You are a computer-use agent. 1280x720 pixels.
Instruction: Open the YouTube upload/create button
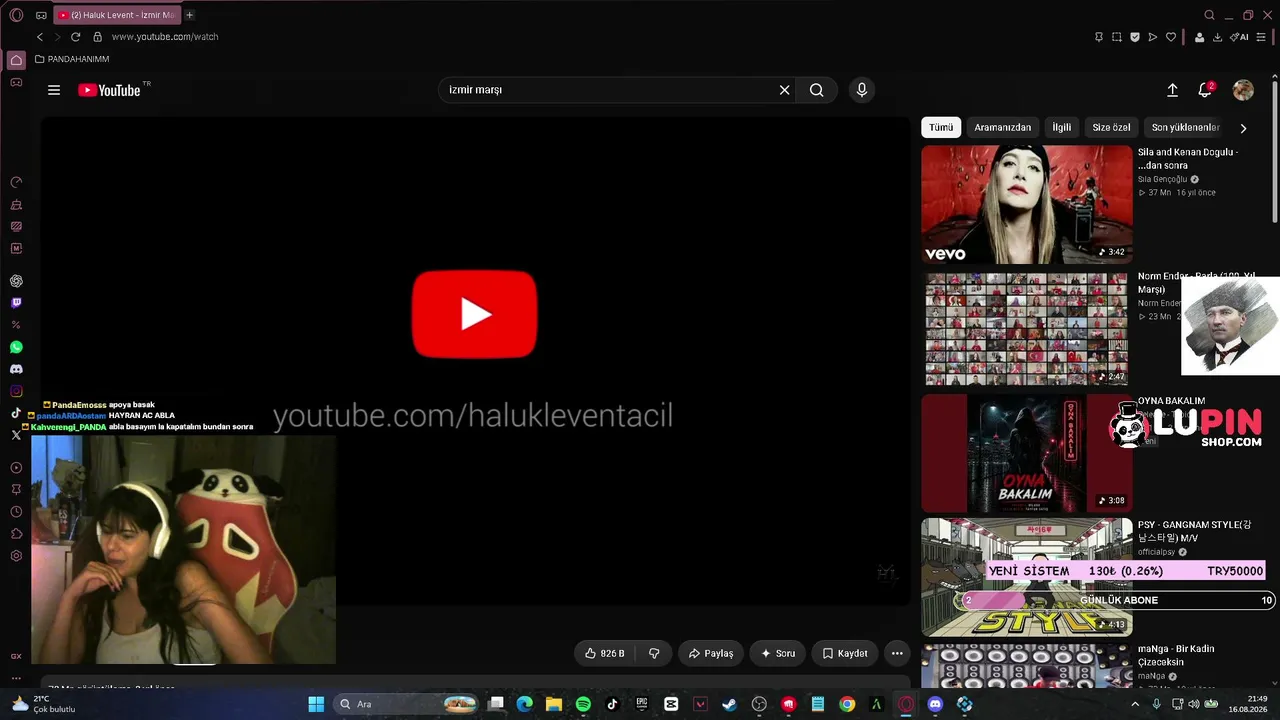(x=1172, y=90)
